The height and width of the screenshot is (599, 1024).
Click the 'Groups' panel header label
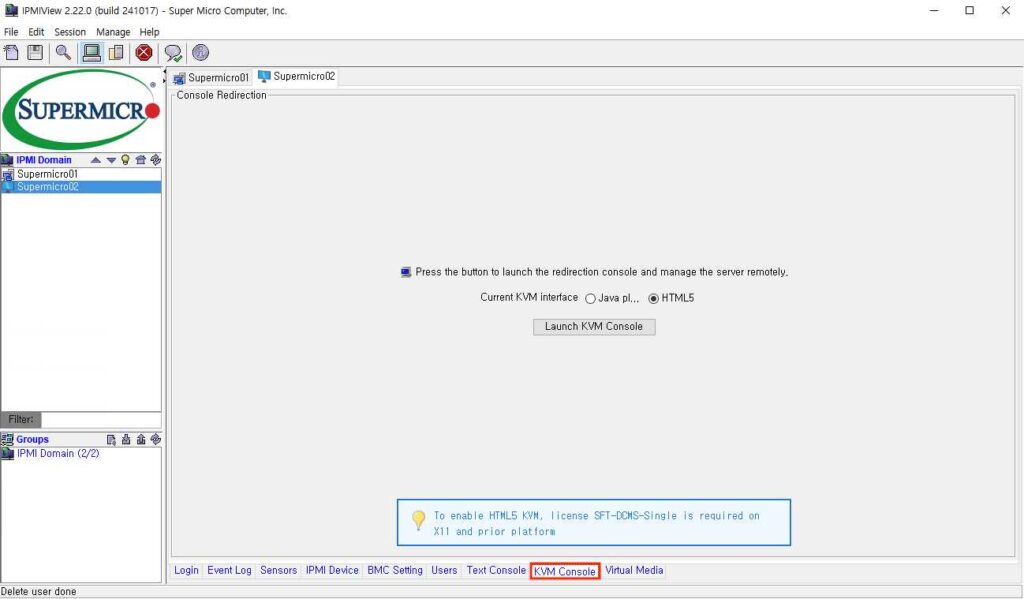[x=33, y=440]
